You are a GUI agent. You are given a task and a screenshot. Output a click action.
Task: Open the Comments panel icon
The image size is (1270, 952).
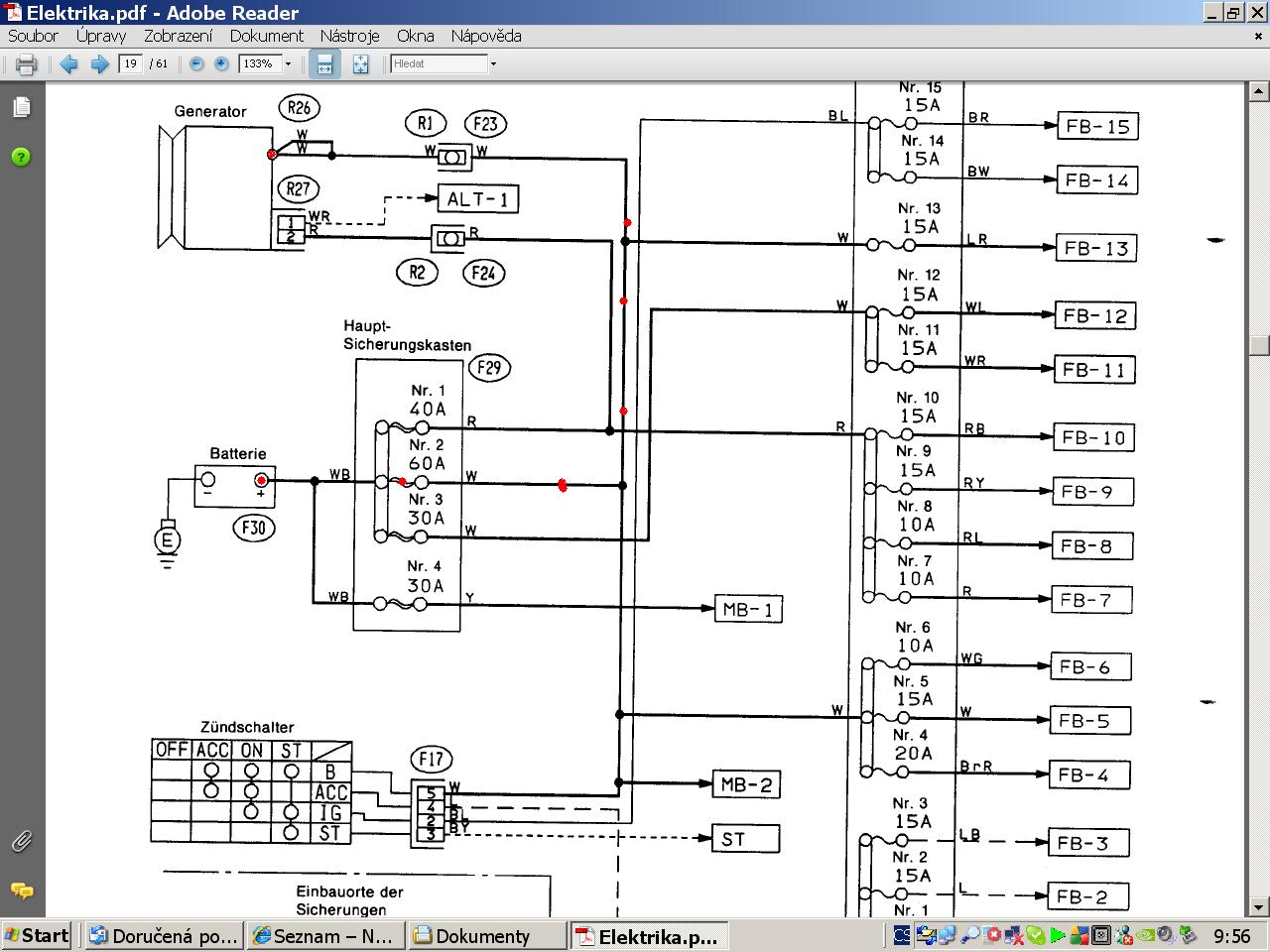(x=22, y=891)
